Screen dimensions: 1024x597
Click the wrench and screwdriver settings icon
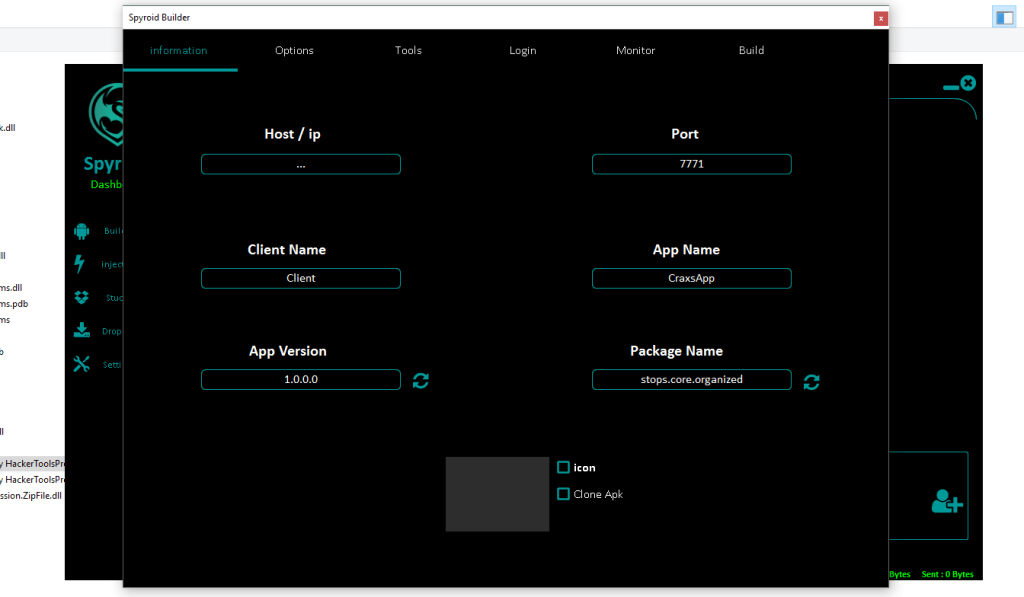point(81,364)
